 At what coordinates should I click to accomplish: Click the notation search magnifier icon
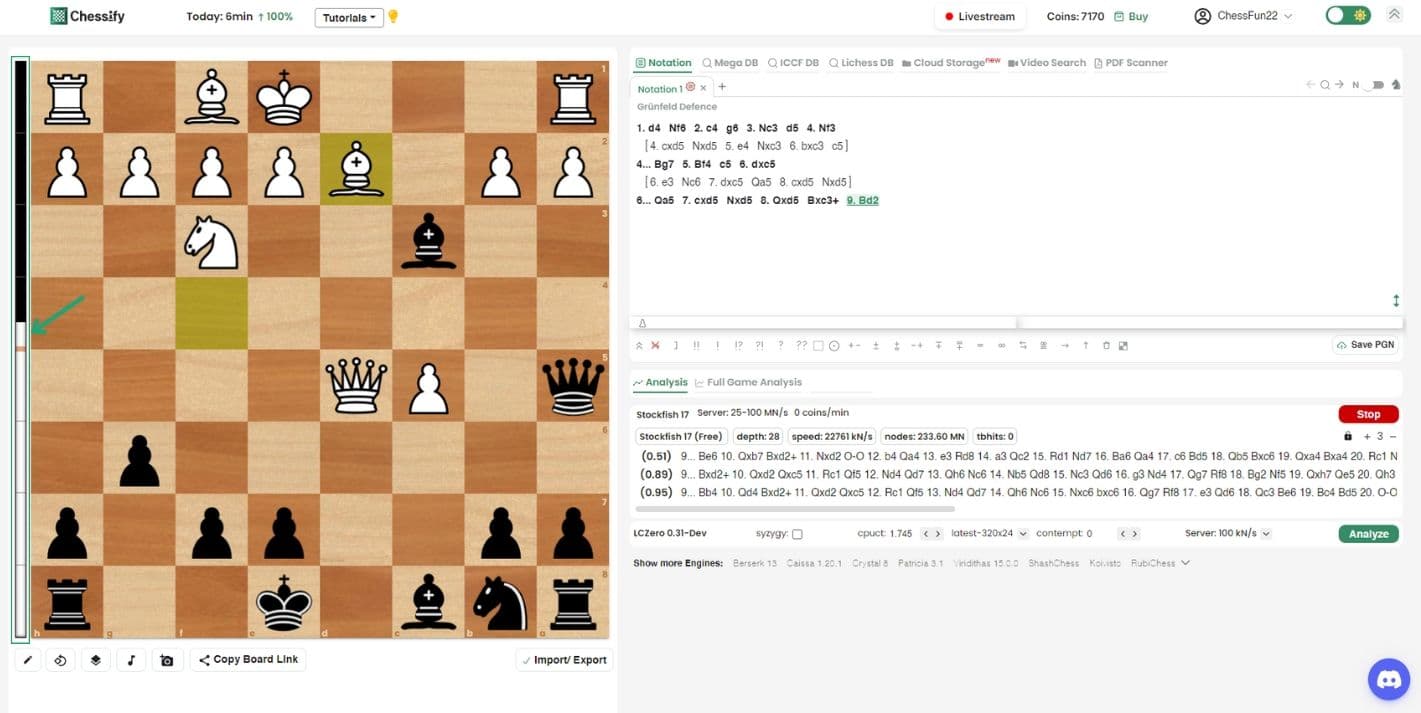point(1325,85)
